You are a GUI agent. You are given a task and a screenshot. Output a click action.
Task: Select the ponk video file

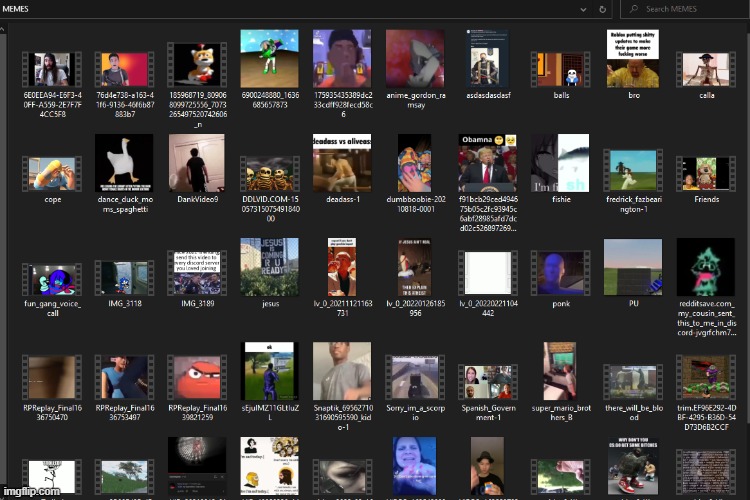tap(560, 267)
